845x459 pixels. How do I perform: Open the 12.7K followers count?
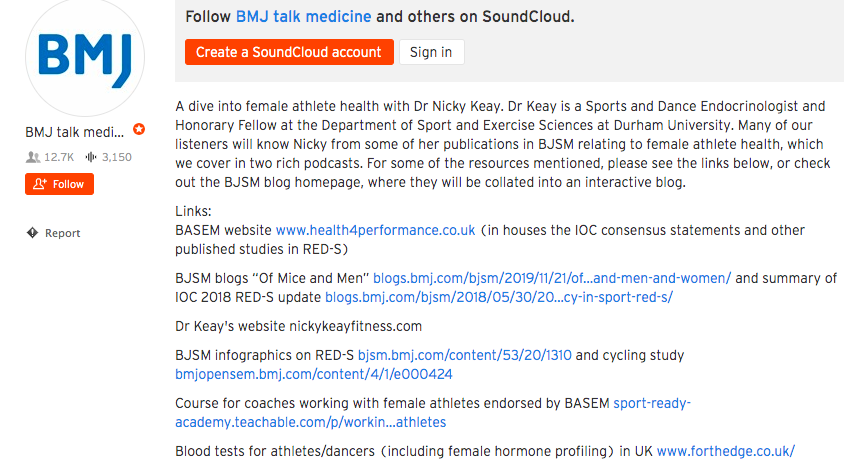(x=49, y=157)
